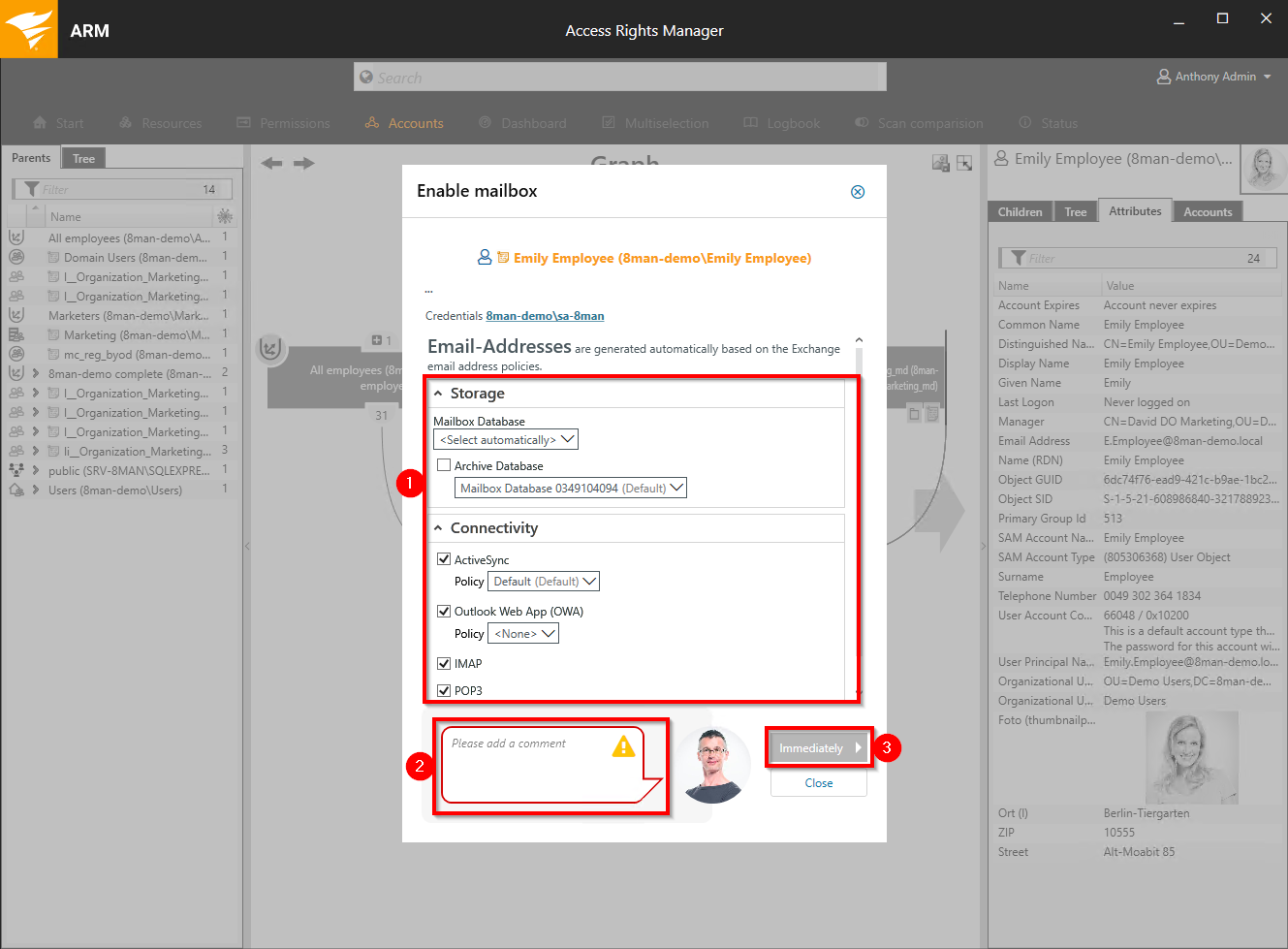Close the Enable mailbox dialog with X icon
The image size is (1288, 949).
858,192
